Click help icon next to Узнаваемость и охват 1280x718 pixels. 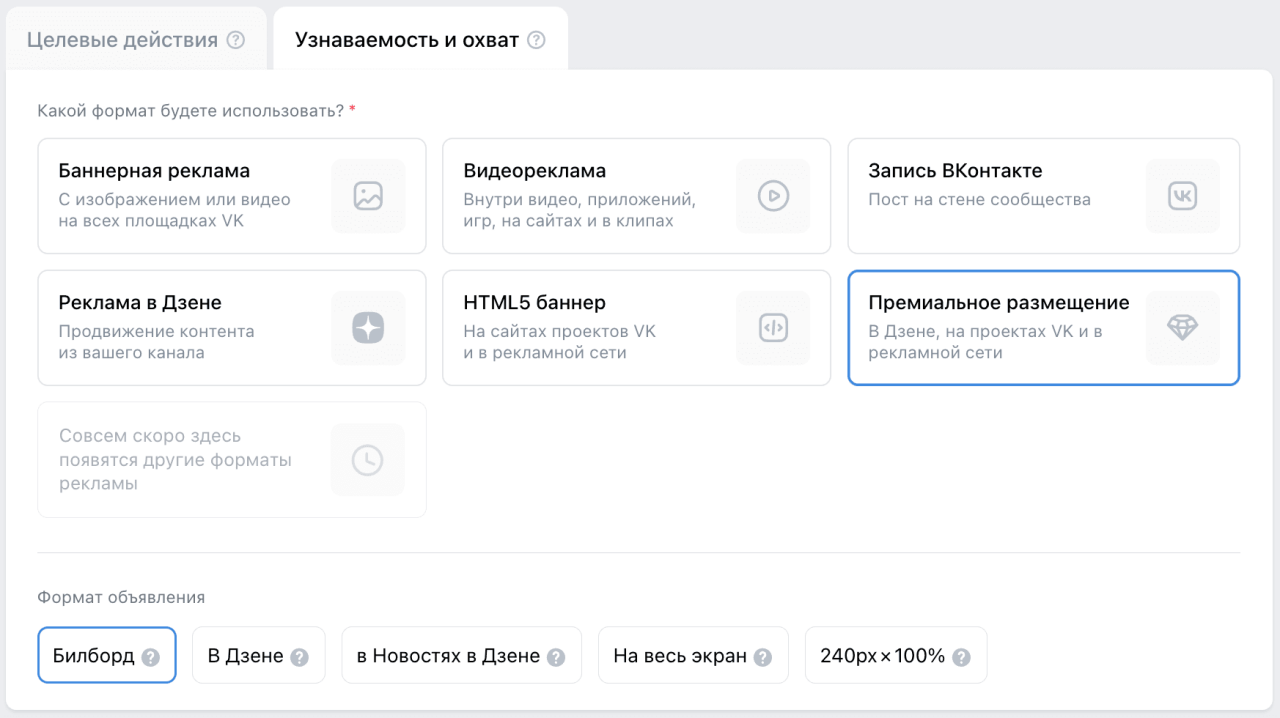[x=536, y=41]
